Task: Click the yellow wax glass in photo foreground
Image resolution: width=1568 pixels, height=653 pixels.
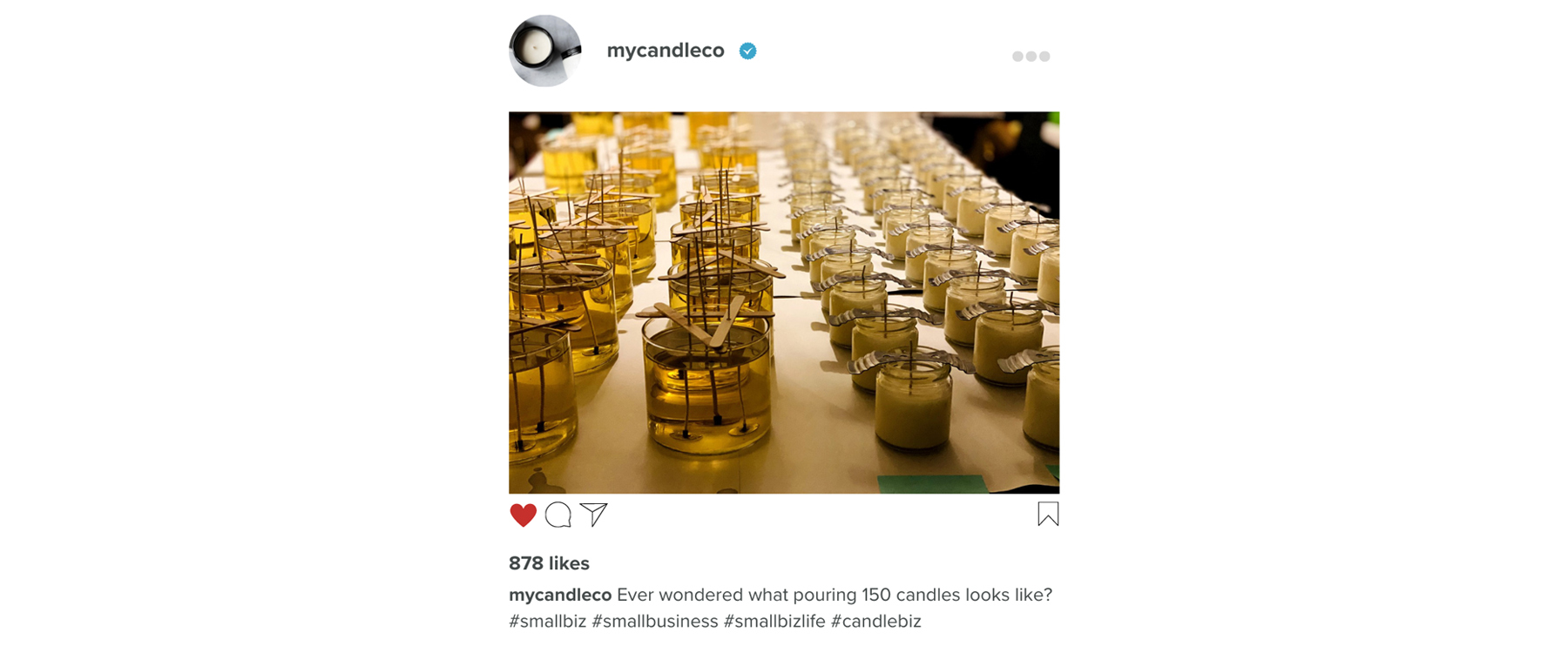Action: (x=706, y=383)
